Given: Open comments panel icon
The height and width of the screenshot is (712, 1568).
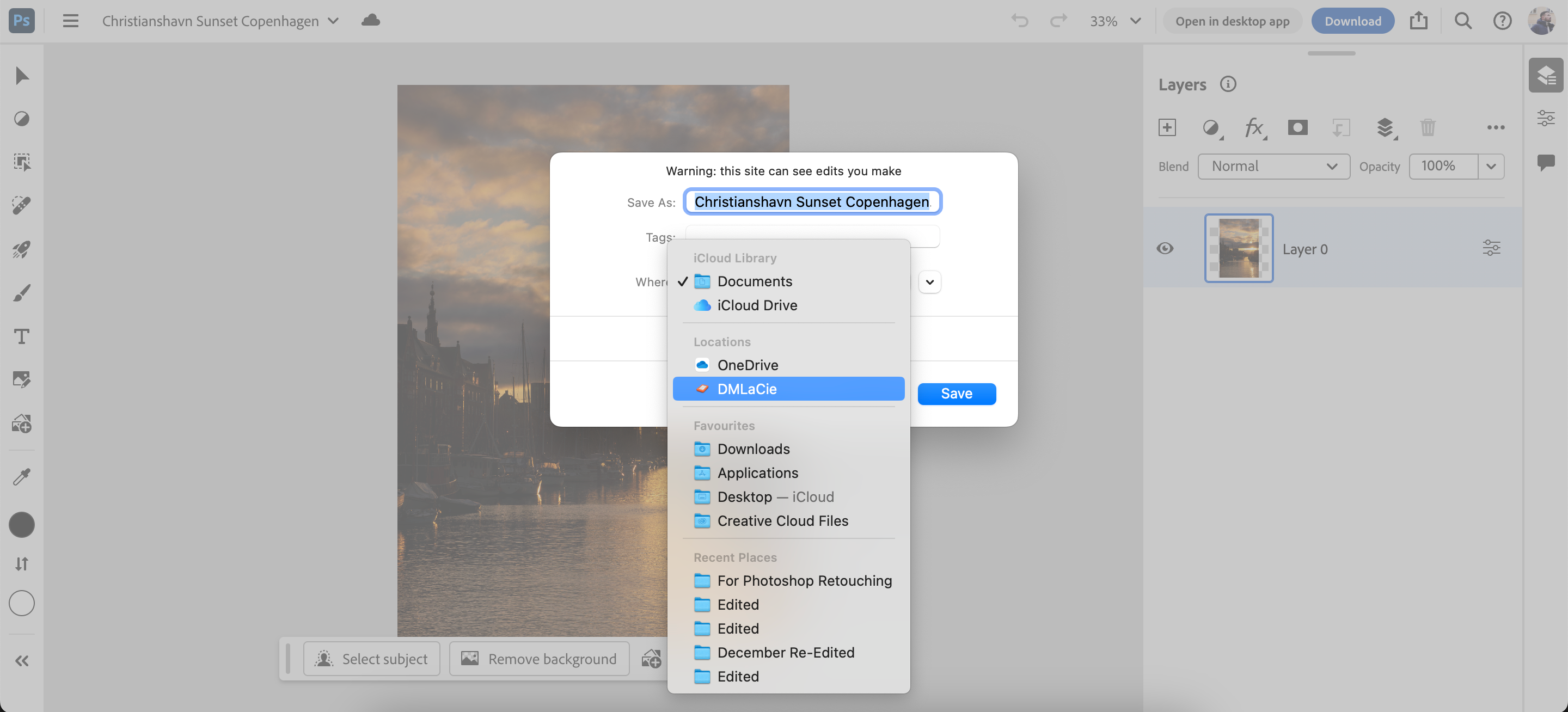Looking at the screenshot, I should pyautogui.click(x=1546, y=162).
